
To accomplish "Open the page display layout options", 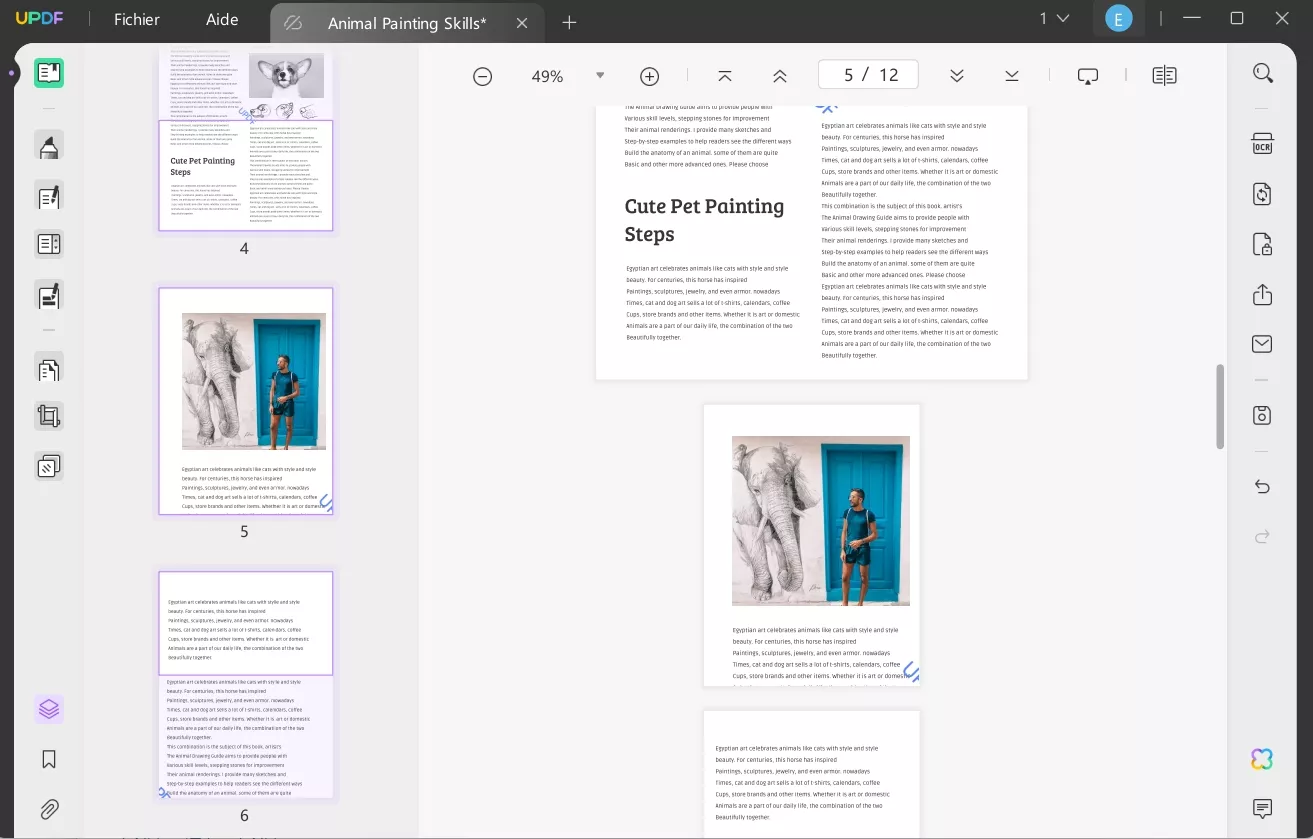I will pyautogui.click(x=1164, y=76).
